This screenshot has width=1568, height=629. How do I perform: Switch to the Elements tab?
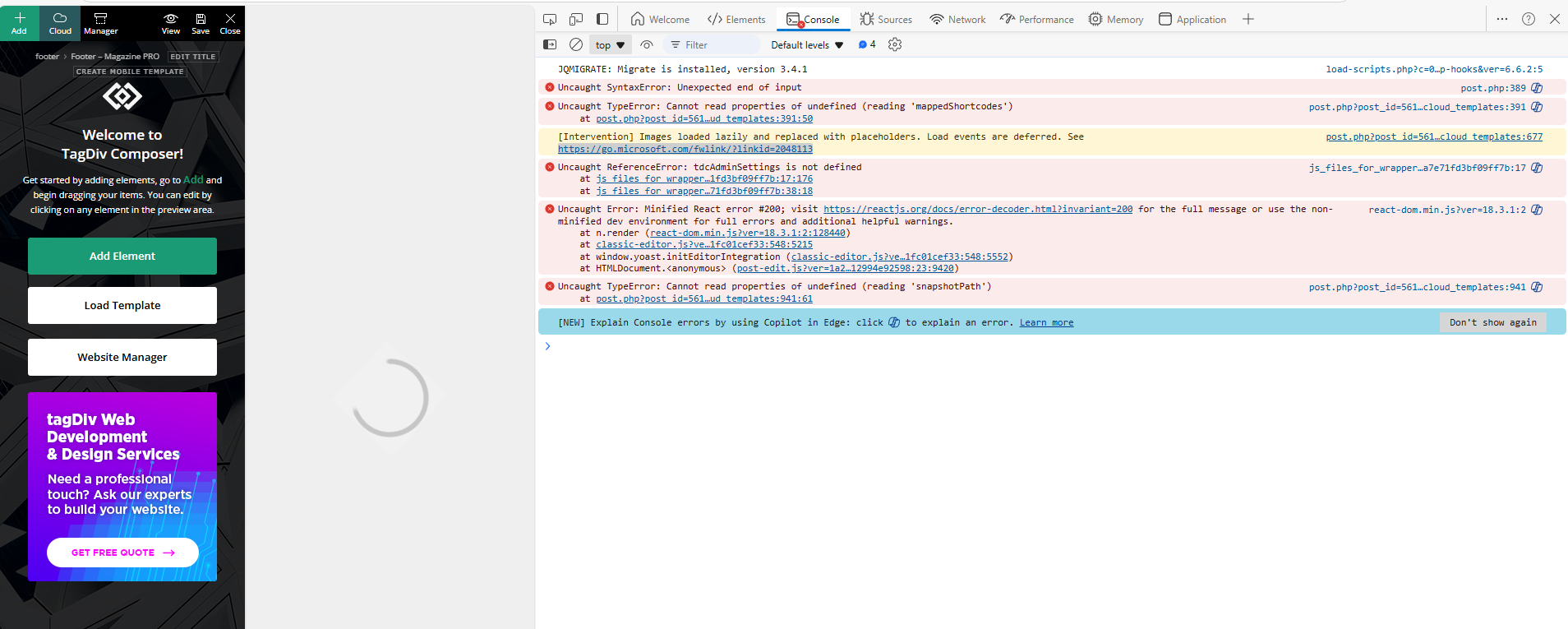(736, 19)
